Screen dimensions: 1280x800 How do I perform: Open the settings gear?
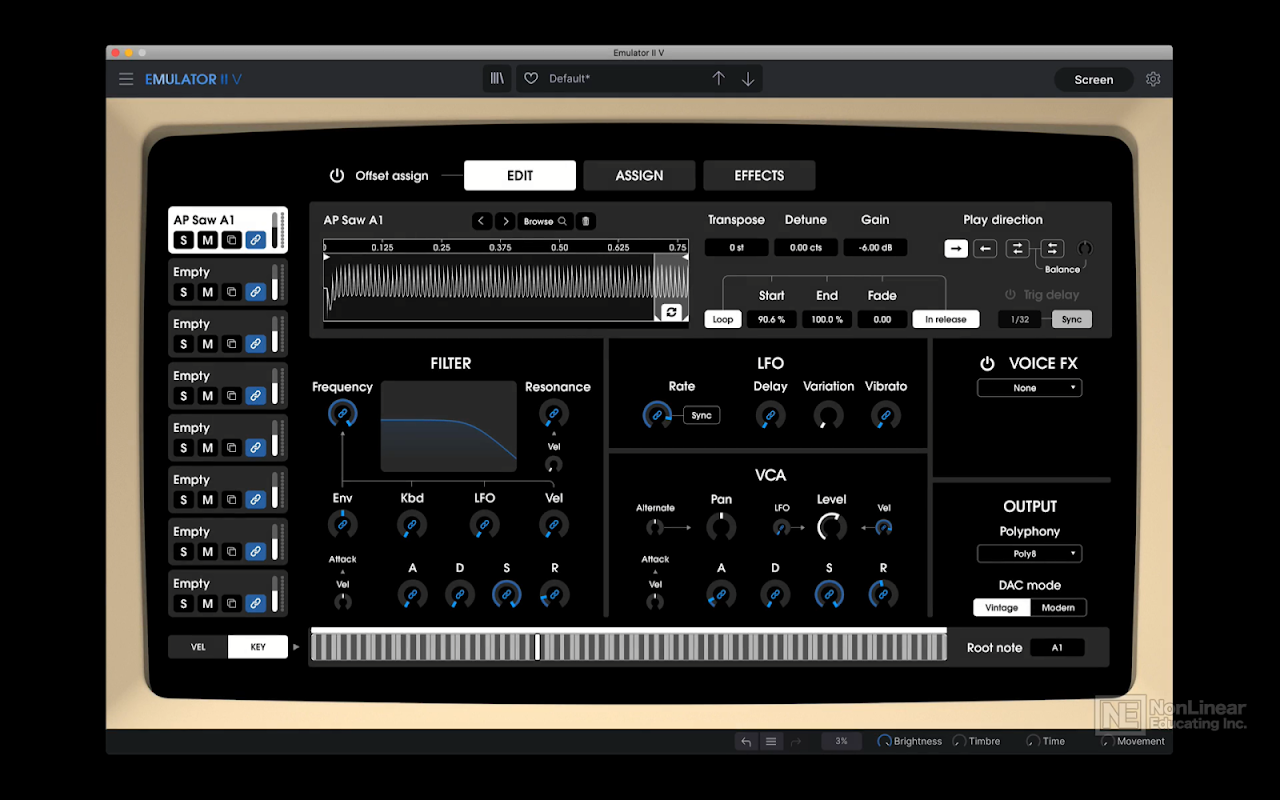(x=1153, y=79)
